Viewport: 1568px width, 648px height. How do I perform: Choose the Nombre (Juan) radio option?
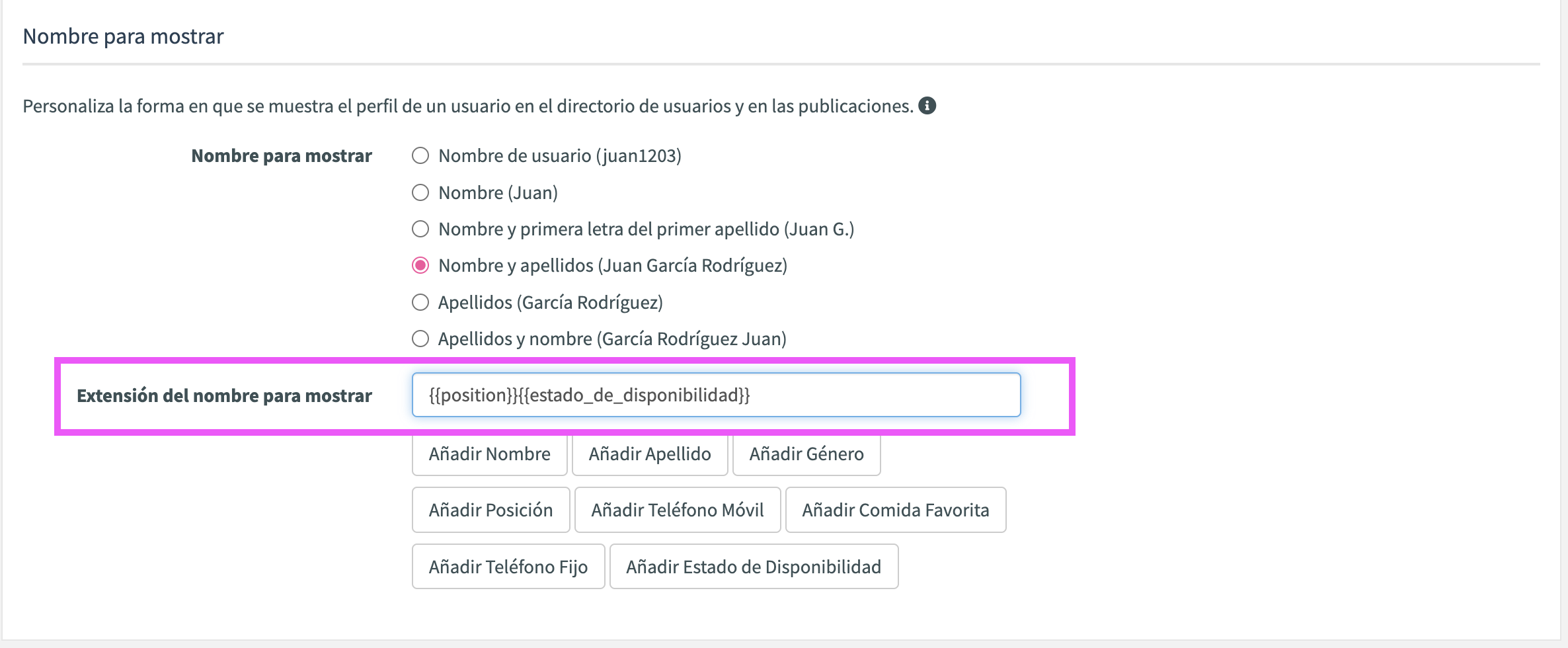(420, 192)
